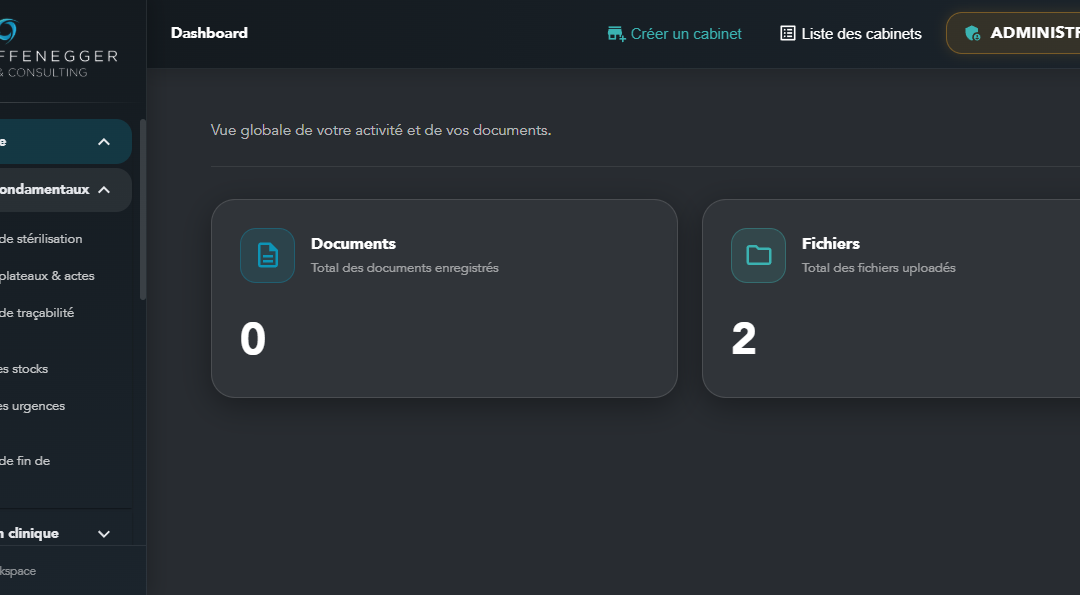Click Total des fichiers uploadés text
The image size is (1080, 595).
tap(879, 268)
